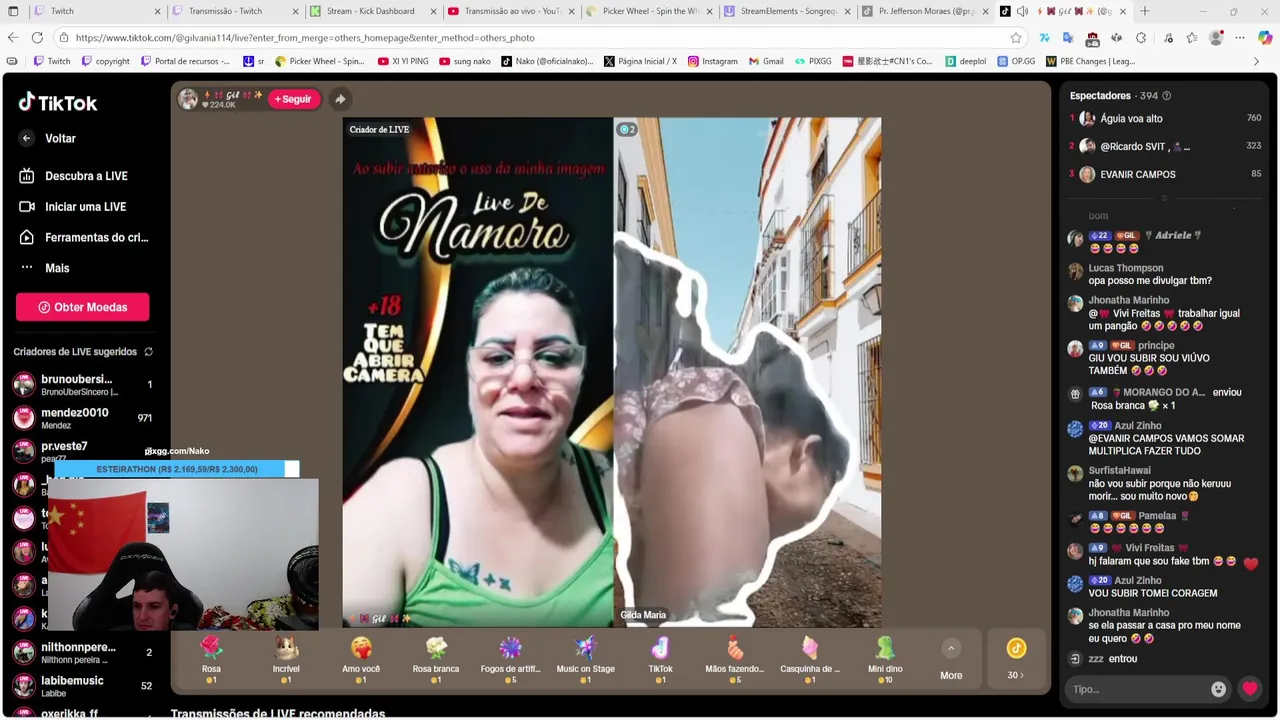1280x720 pixels.
Task: Refresh suggested LIVE creators list
Action: tap(149, 352)
